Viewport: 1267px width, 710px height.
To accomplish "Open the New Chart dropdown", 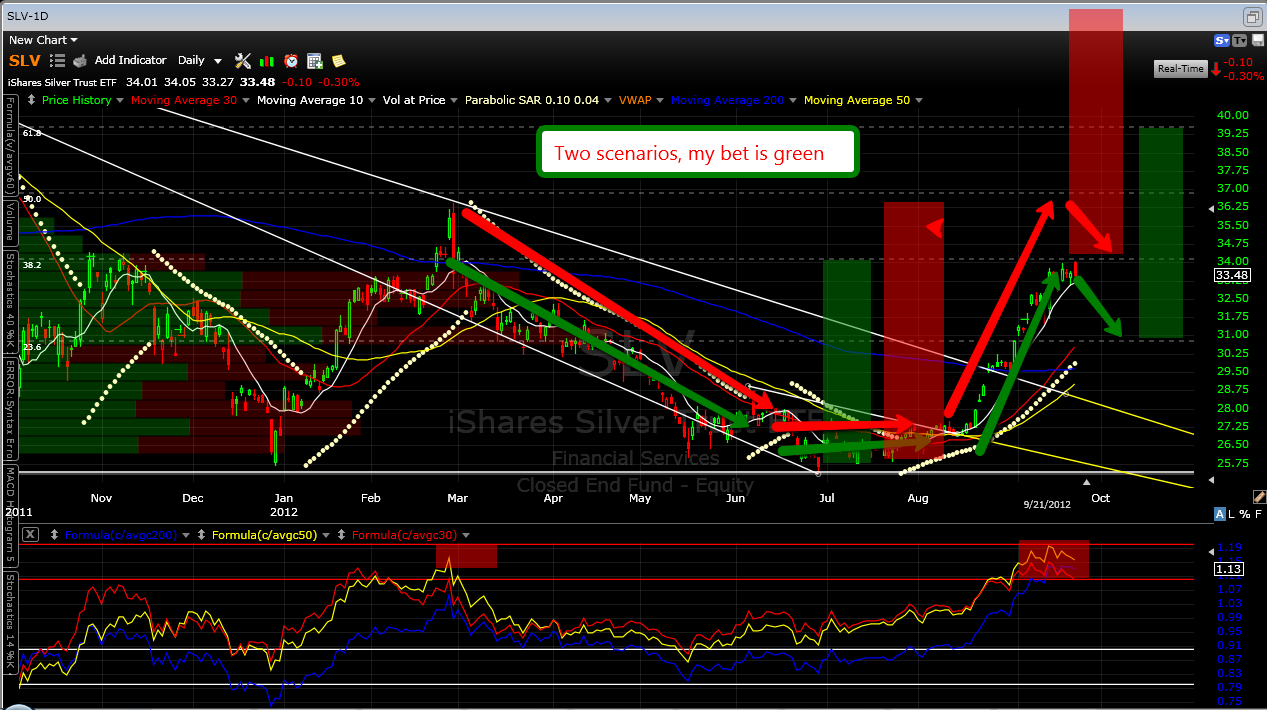I will tap(42, 40).
